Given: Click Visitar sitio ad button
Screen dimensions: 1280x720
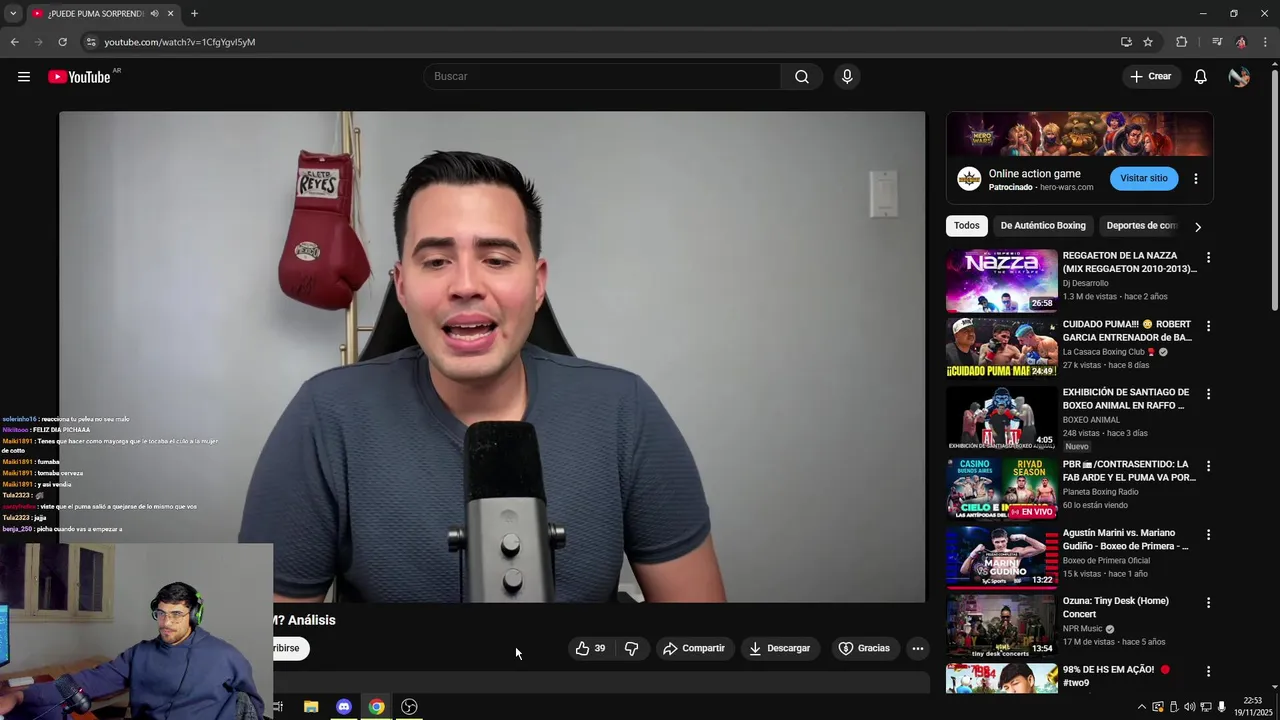Looking at the screenshot, I should [1144, 178].
